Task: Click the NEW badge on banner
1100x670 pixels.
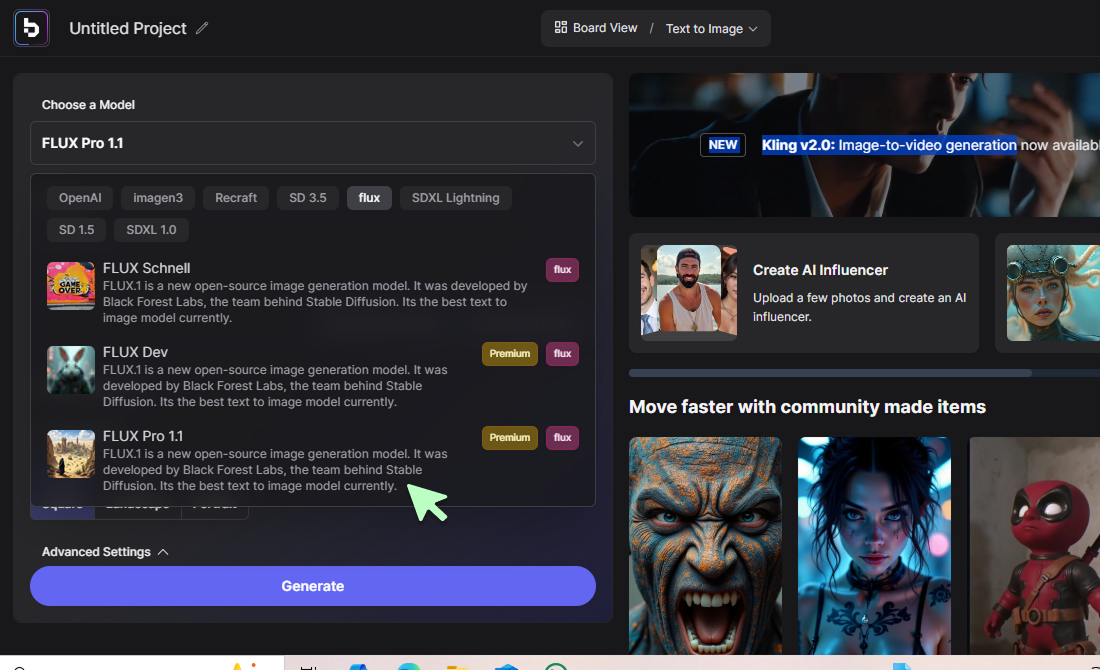Action: pos(723,145)
